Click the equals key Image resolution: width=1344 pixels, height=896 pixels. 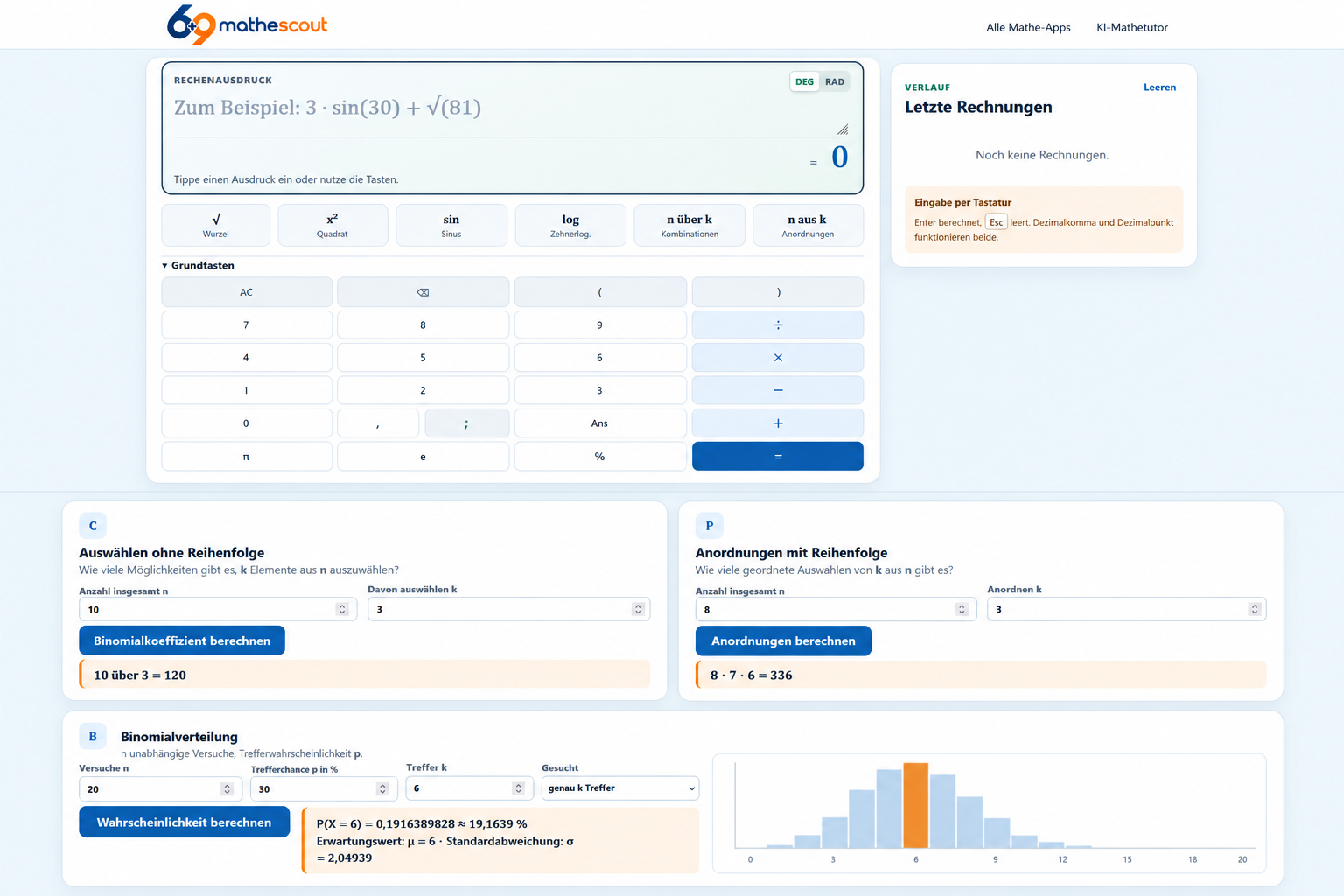(778, 457)
